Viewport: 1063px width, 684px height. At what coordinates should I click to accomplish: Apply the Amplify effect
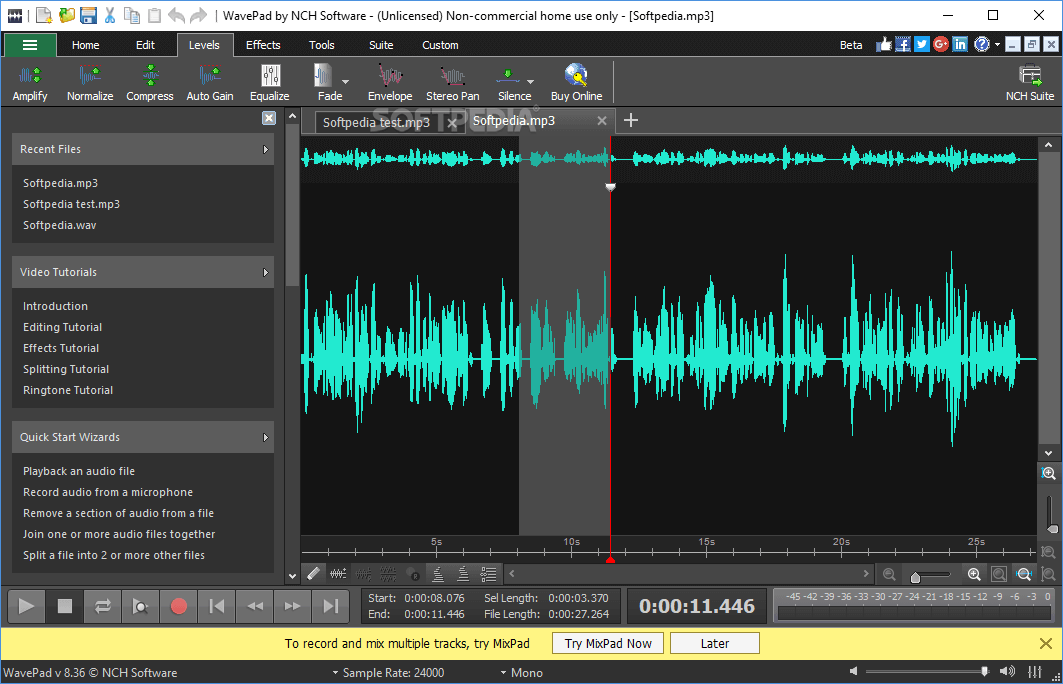click(x=30, y=83)
